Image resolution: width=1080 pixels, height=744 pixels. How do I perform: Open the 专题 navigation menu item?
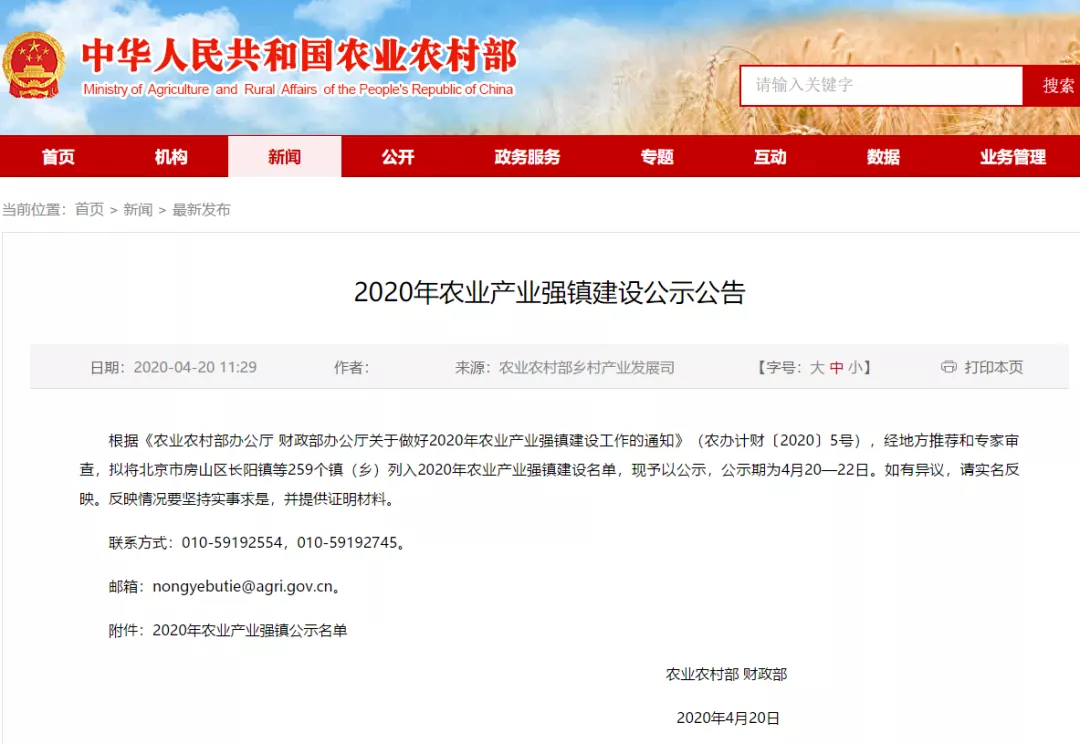(x=657, y=156)
